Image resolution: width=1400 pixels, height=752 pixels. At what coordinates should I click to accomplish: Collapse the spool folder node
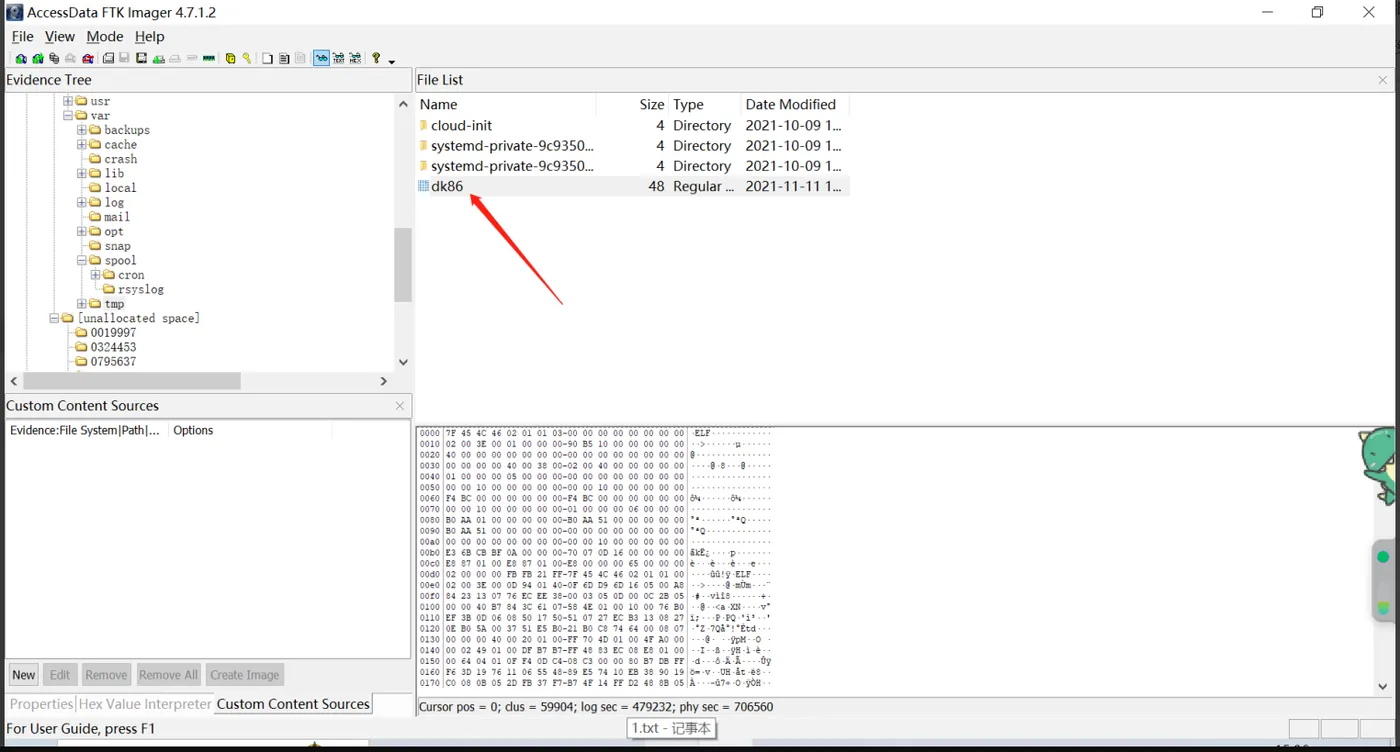82,260
